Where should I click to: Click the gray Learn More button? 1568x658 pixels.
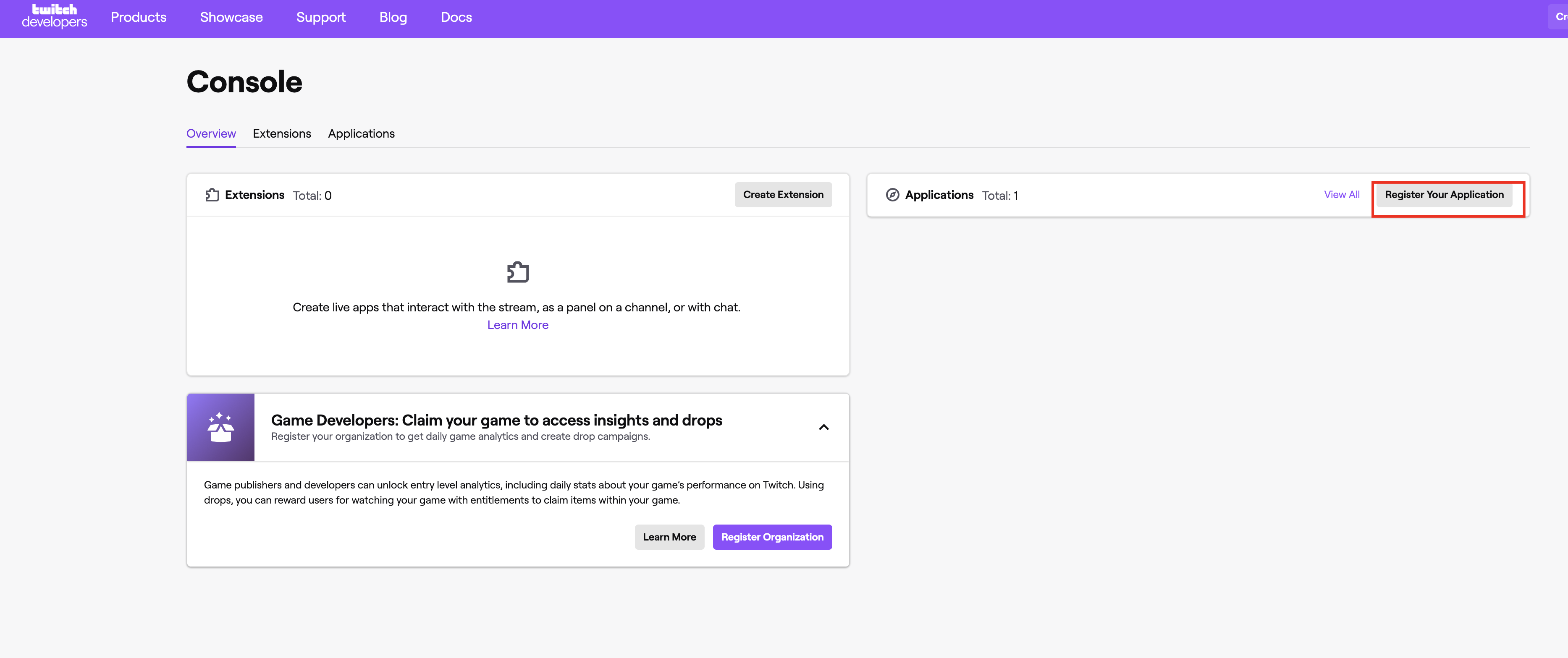[669, 537]
